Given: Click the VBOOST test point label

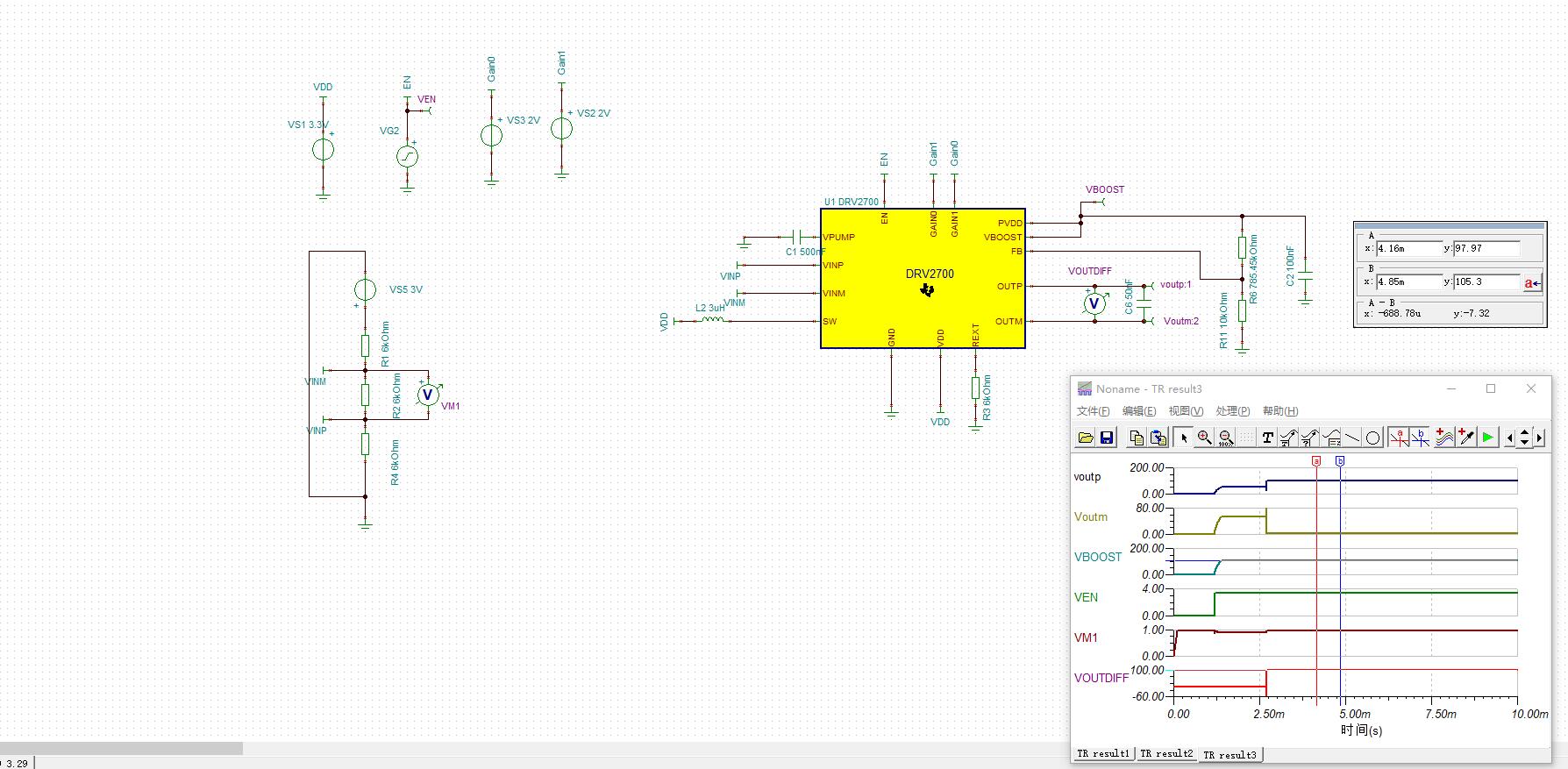Looking at the screenshot, I should pyautogui.click(x=1104, y=189).
